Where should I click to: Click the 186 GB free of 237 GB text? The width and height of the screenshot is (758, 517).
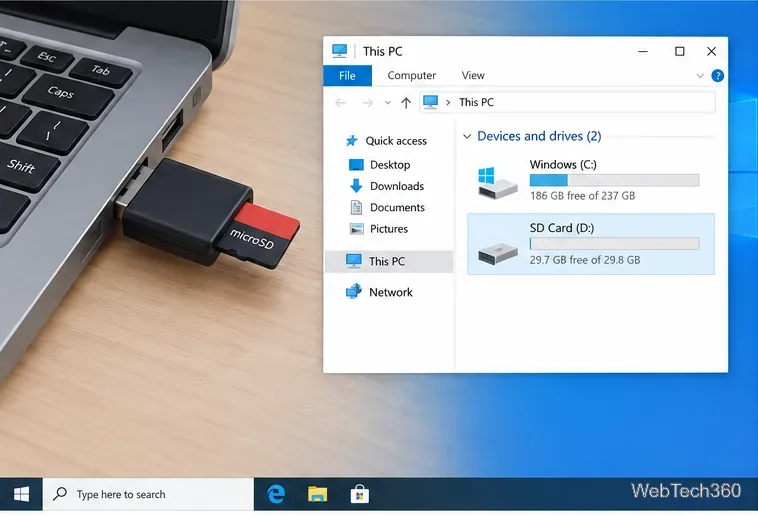point(582,196)
